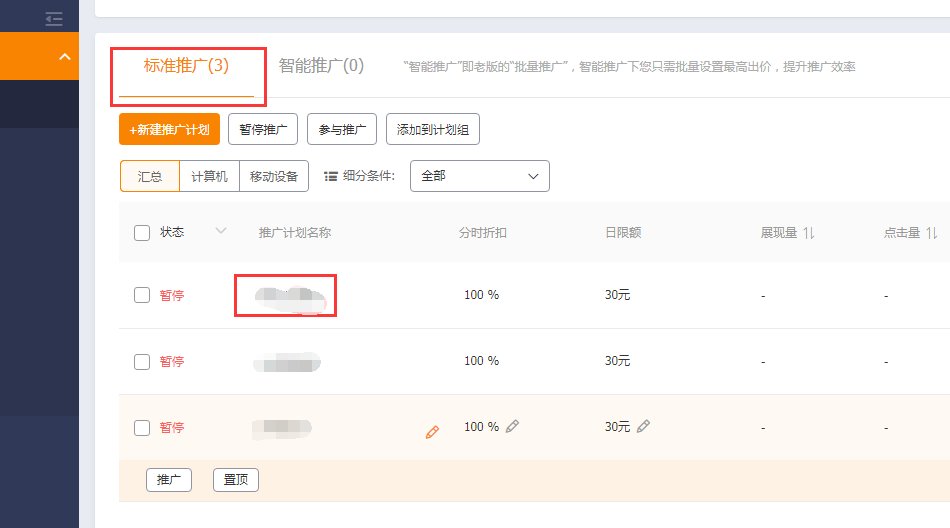Check the first paused plan's checkbox
Viewport: 950px width, 528px height.
(x=142, y=295)
